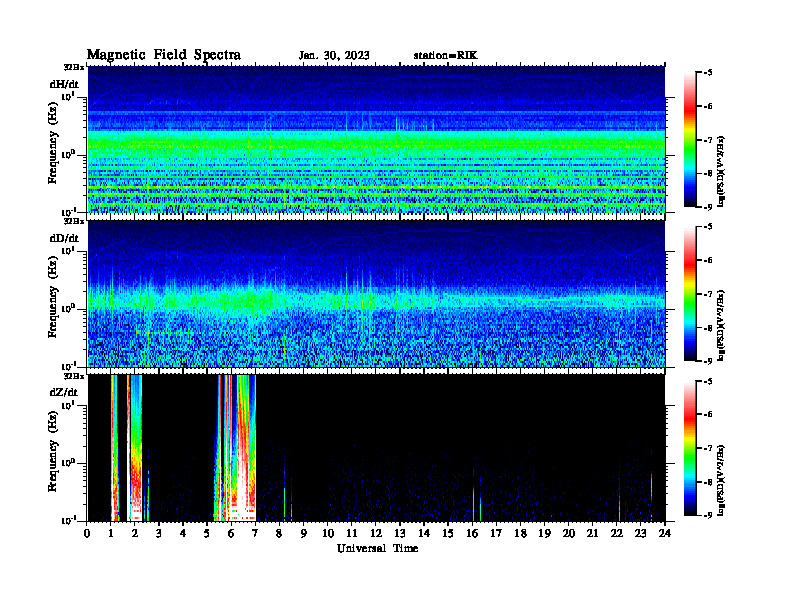Viewport: 792px width, 612px height.
Task: Click the "-7" value on dH/dt color bar
Action: [707, 140]
